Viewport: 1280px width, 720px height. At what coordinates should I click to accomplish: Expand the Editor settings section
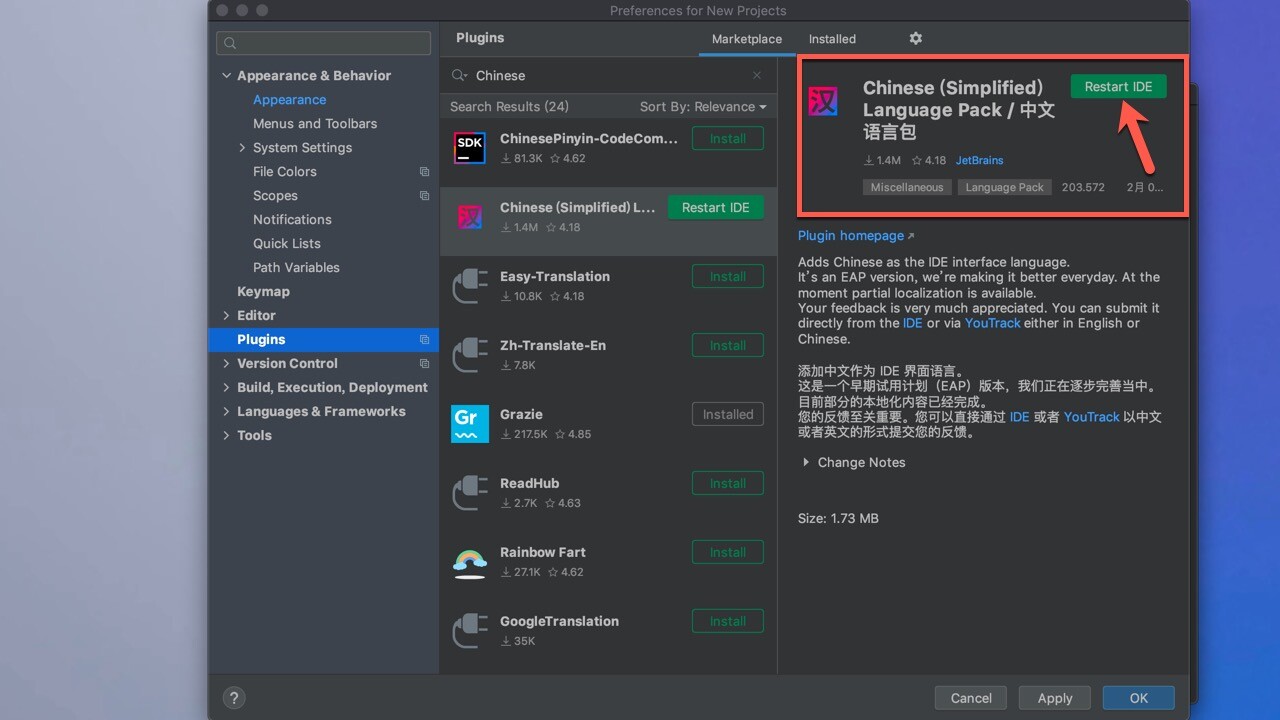(x=227, y=316)
